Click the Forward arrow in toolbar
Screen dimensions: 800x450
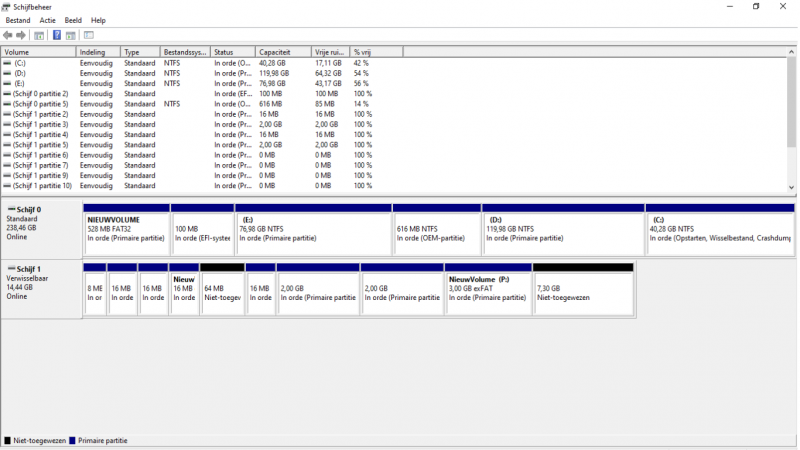(x=21, y=36)
